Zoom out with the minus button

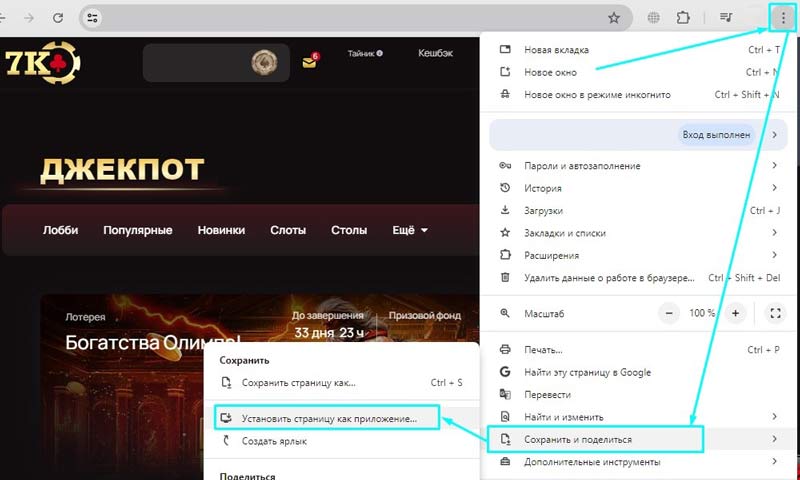tap(669, 313)
